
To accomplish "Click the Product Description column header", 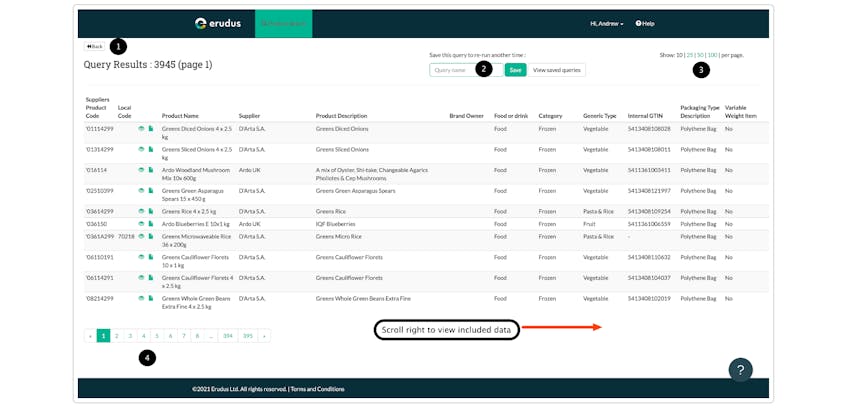I will tap(342, 116).
